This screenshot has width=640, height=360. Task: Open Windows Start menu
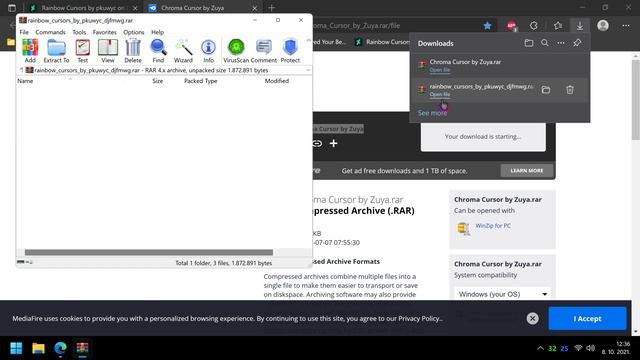[x=16, y=348]
